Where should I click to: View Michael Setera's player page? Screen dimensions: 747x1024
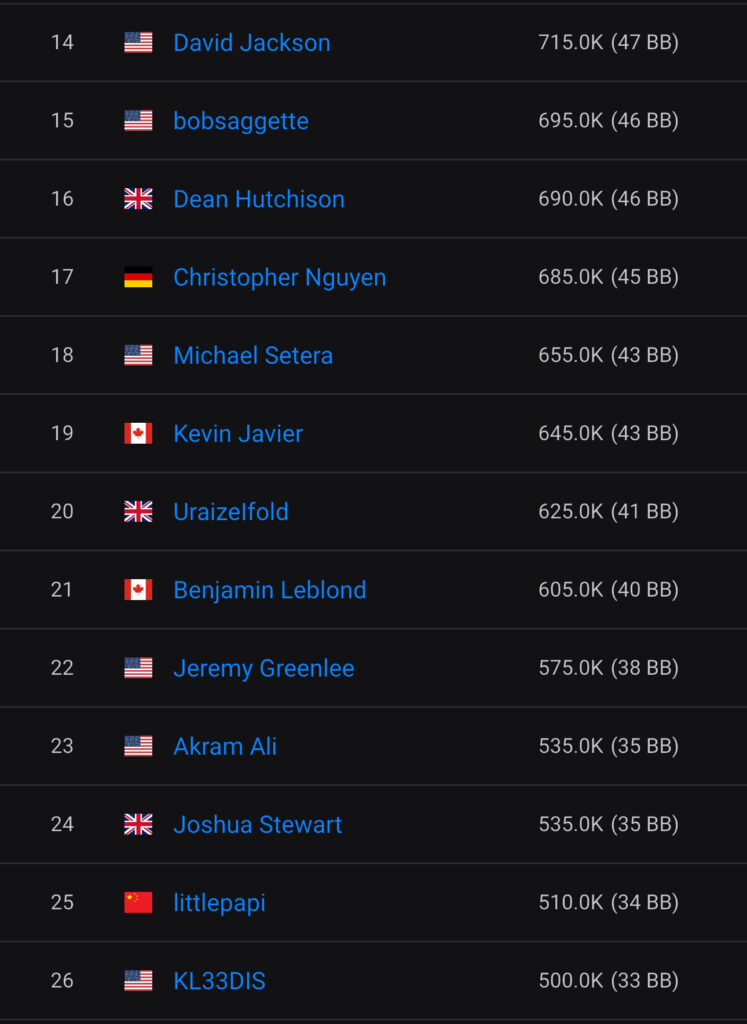pyautogui.click(x=252, y=355)
